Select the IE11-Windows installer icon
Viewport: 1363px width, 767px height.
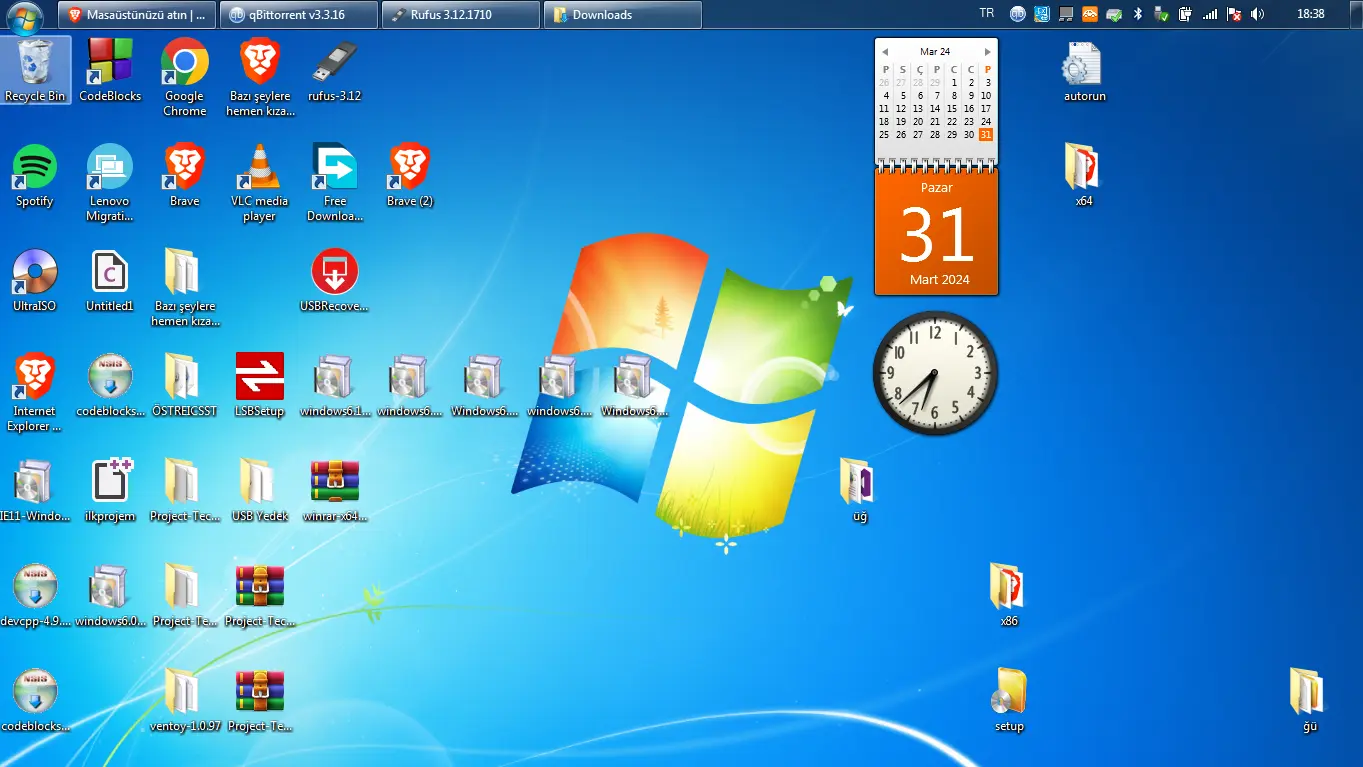click(x=35, y=490)
